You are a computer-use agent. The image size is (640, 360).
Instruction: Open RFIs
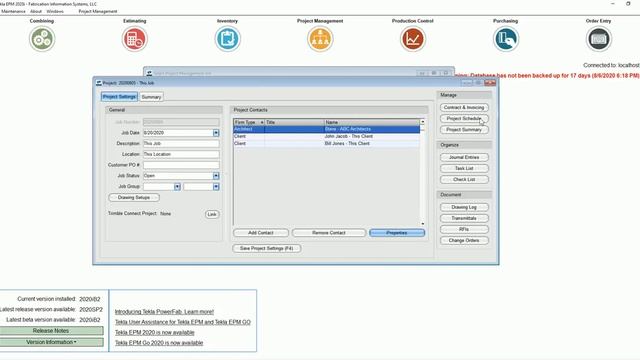tap(464, 229)
